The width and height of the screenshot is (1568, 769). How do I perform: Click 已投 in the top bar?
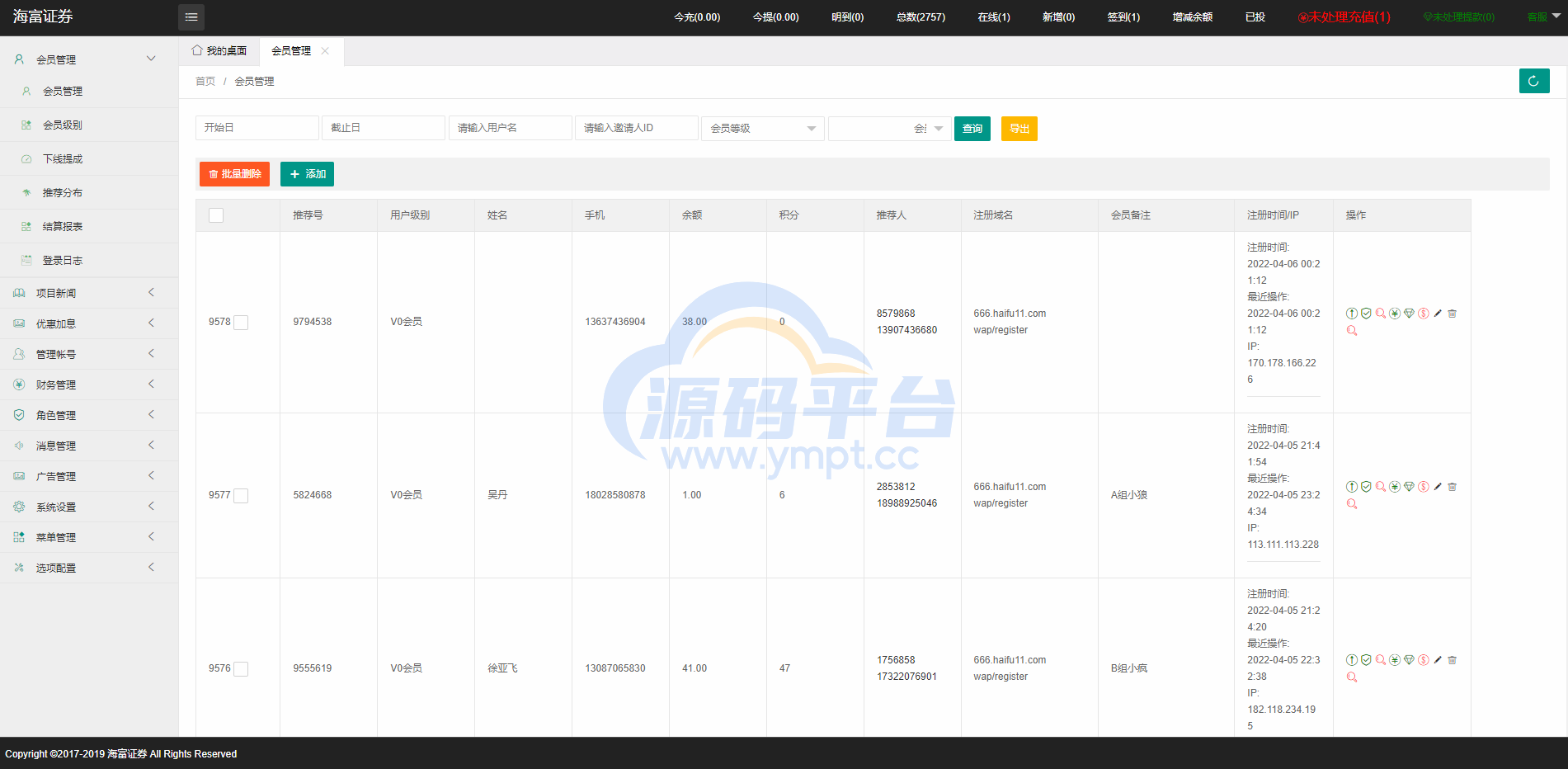click(1255, 17)
